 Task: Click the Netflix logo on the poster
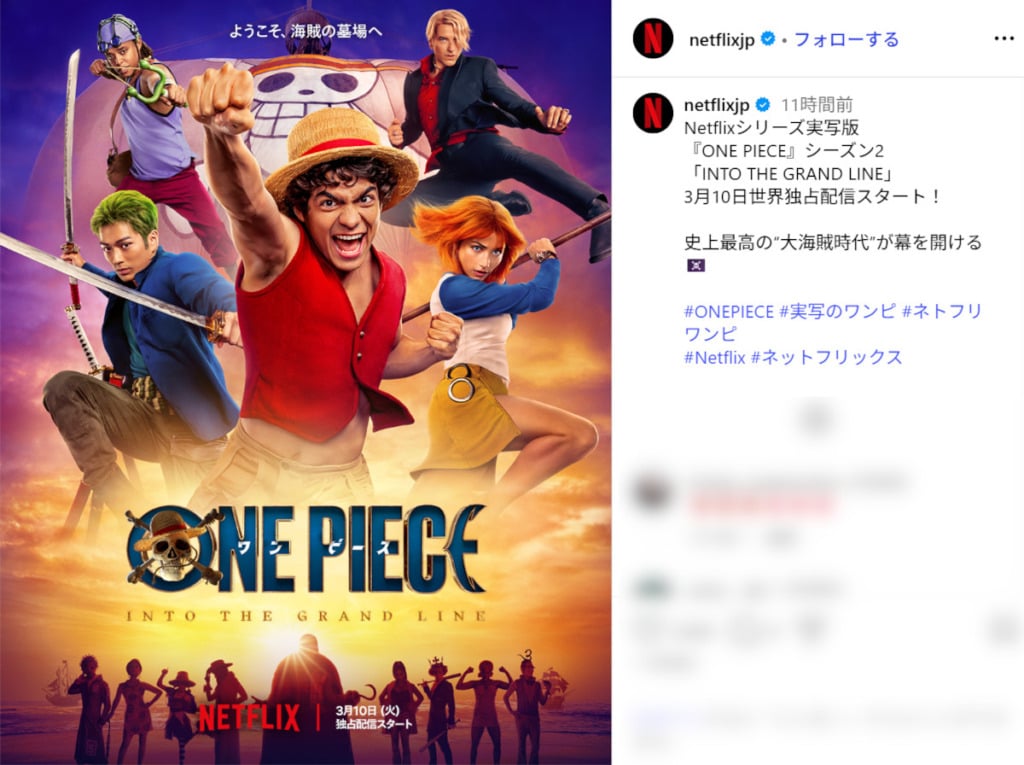coord(249,717)
